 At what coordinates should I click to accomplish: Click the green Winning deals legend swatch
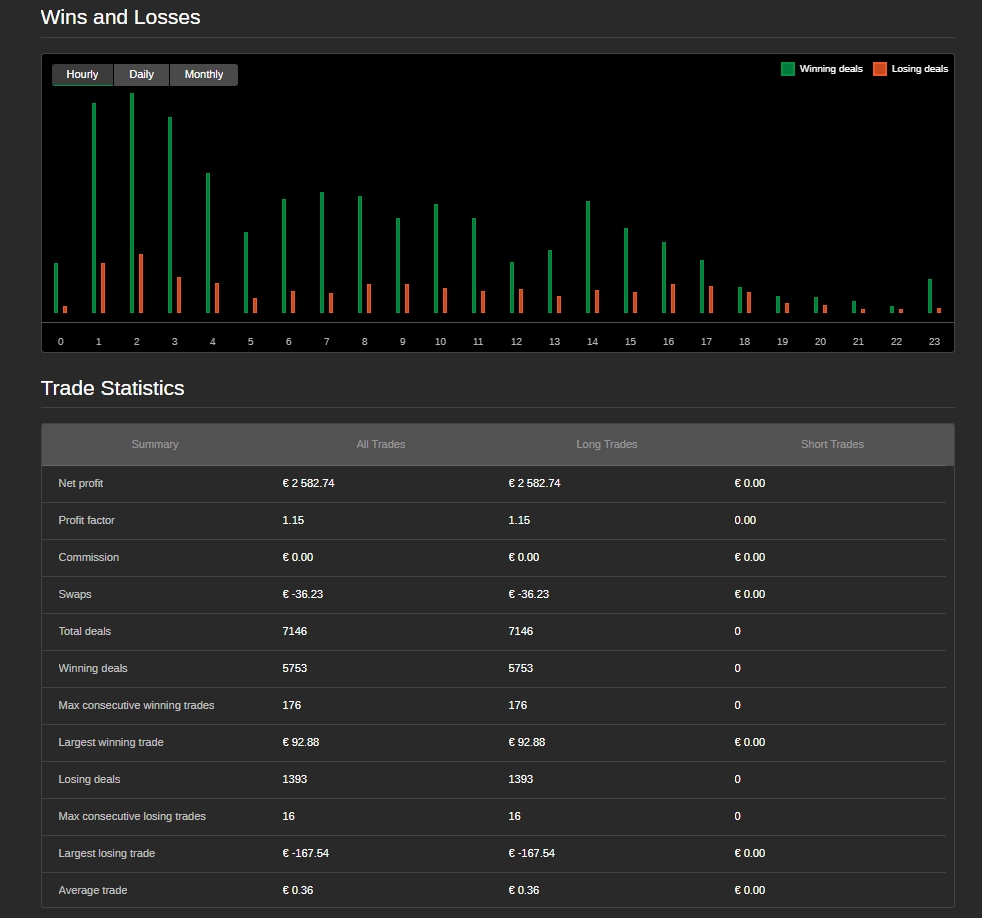coord(788,69)
